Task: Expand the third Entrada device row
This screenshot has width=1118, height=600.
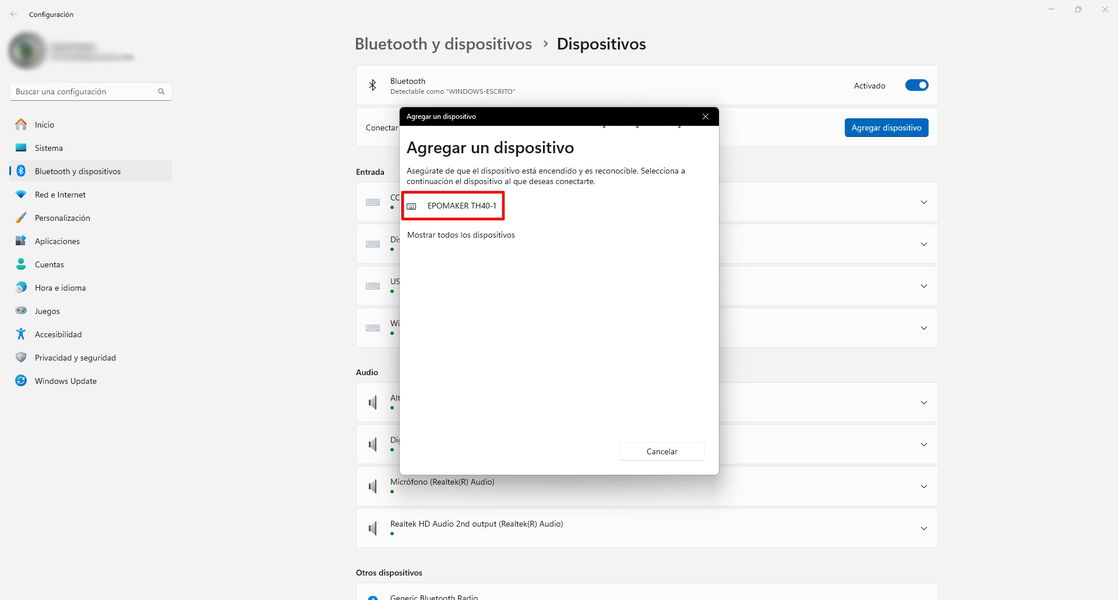Action: (x=923, y=286)
